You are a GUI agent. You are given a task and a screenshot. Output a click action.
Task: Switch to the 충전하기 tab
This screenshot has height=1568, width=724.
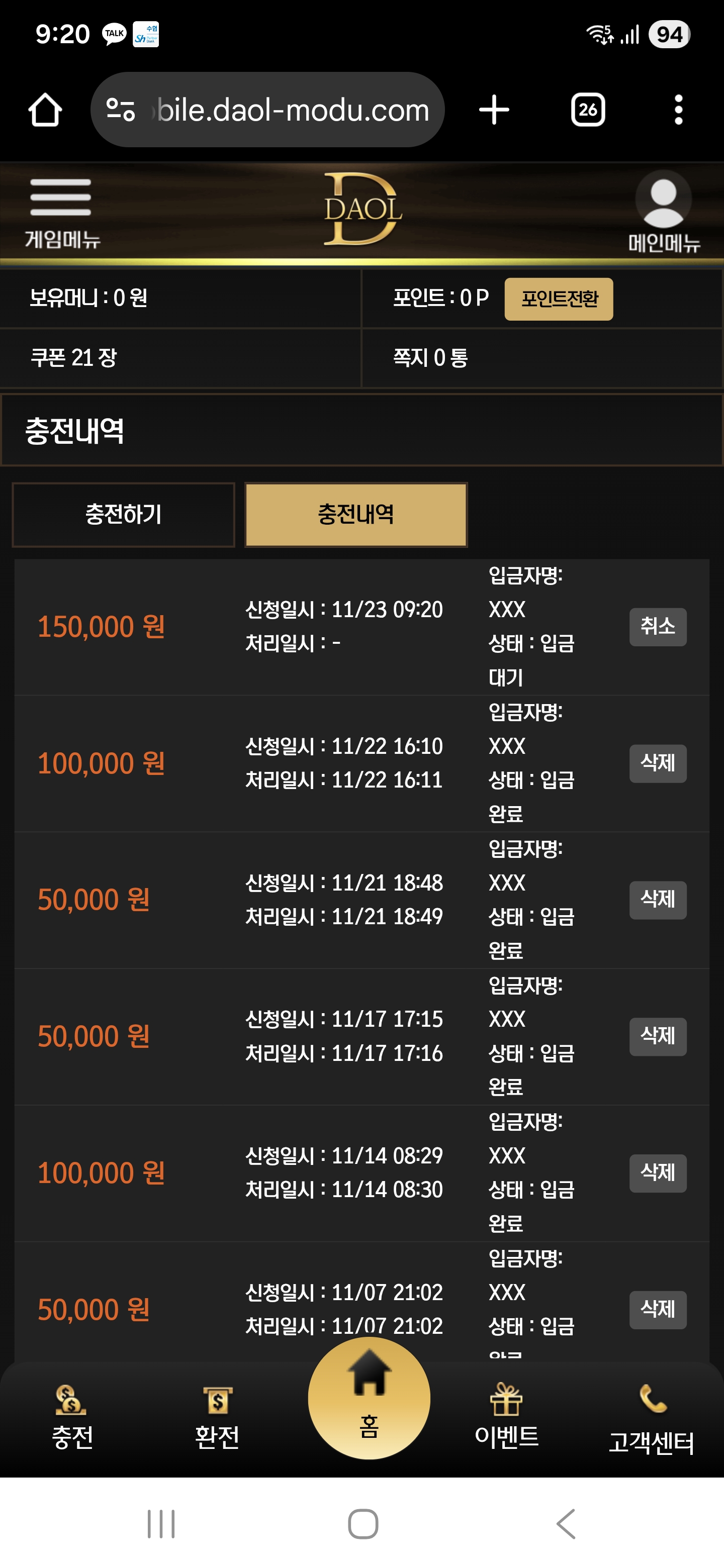pos(124,515)
